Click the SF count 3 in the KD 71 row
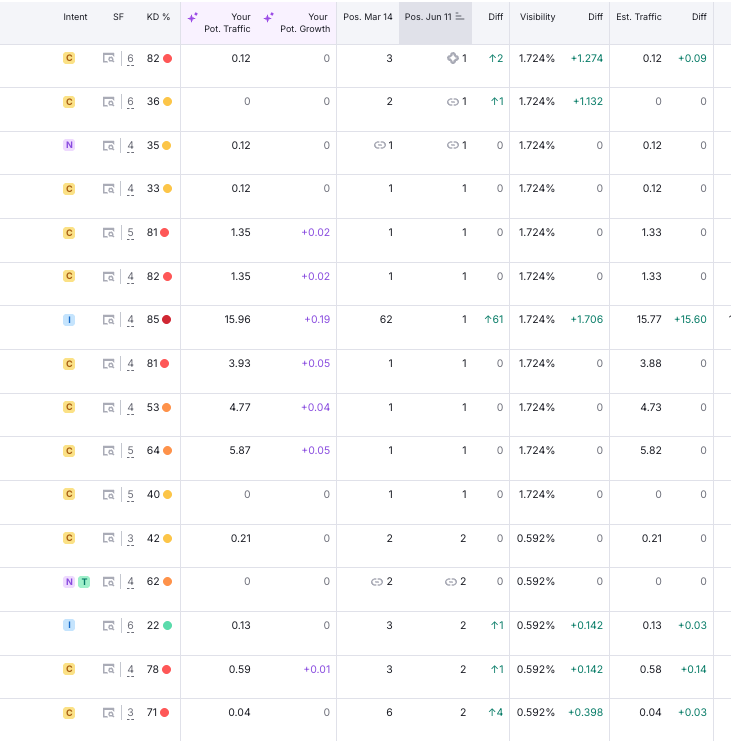Screen dimensions: 731x741 coord(130,713)
